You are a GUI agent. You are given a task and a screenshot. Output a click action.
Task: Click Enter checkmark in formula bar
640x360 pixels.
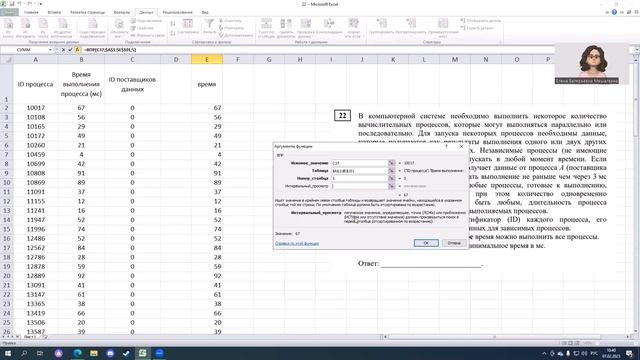(x=70, y=50)
